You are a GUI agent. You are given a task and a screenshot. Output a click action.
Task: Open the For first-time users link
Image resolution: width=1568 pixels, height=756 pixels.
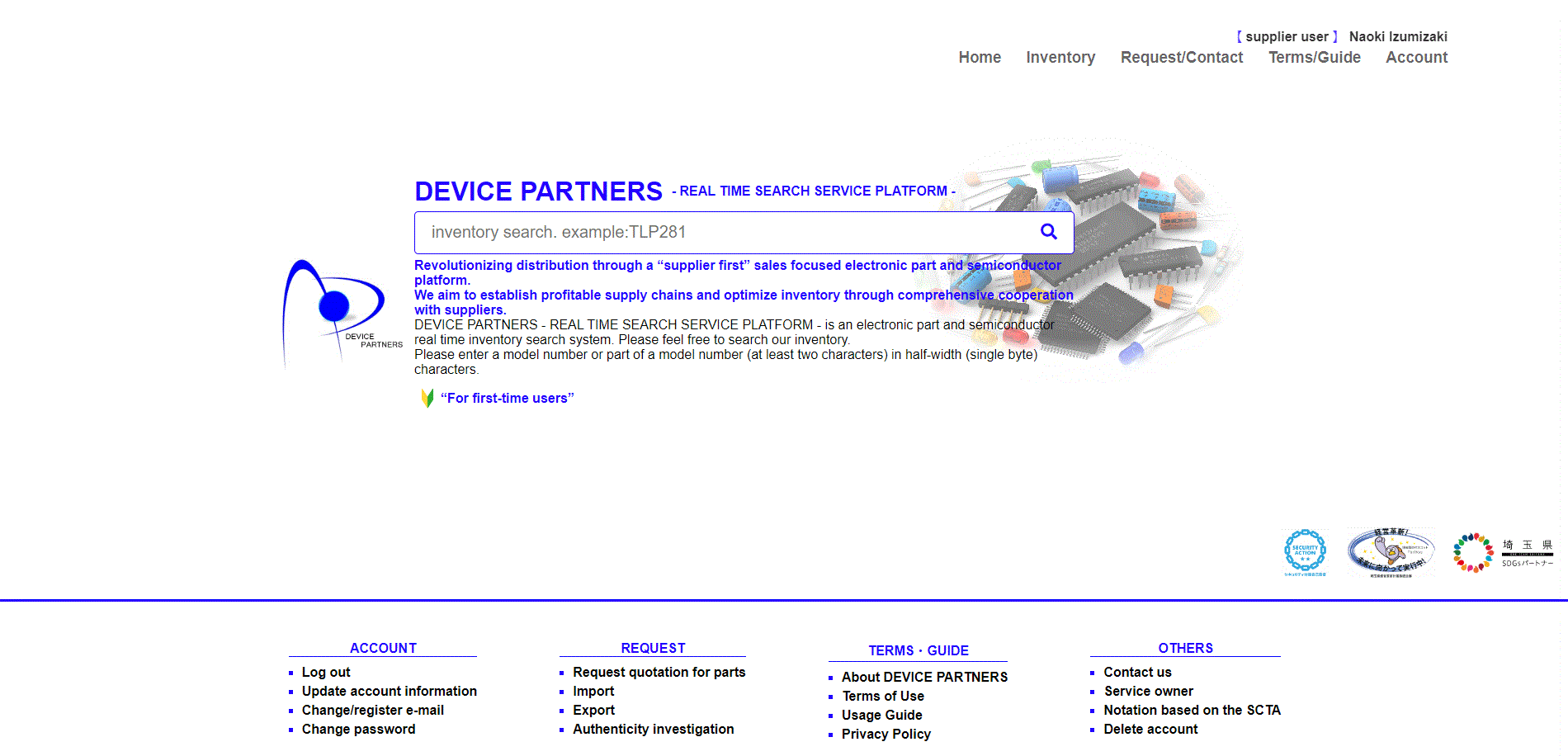pos(507,398)
